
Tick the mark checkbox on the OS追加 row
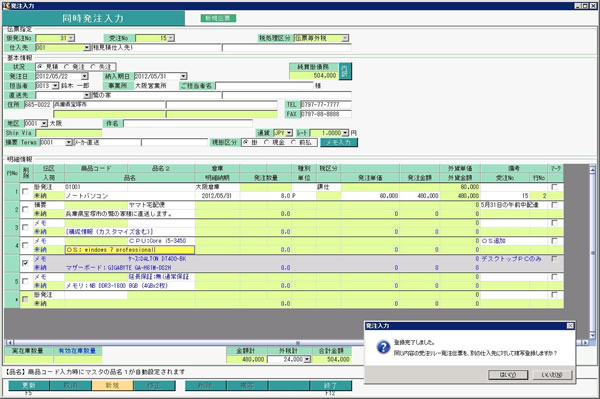point(554,241)
